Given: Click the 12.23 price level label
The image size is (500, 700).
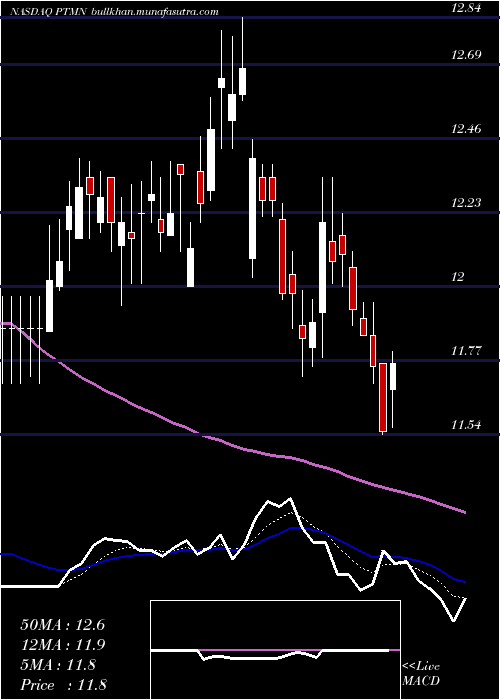Looking at the screenshot, I should (466, 203).
